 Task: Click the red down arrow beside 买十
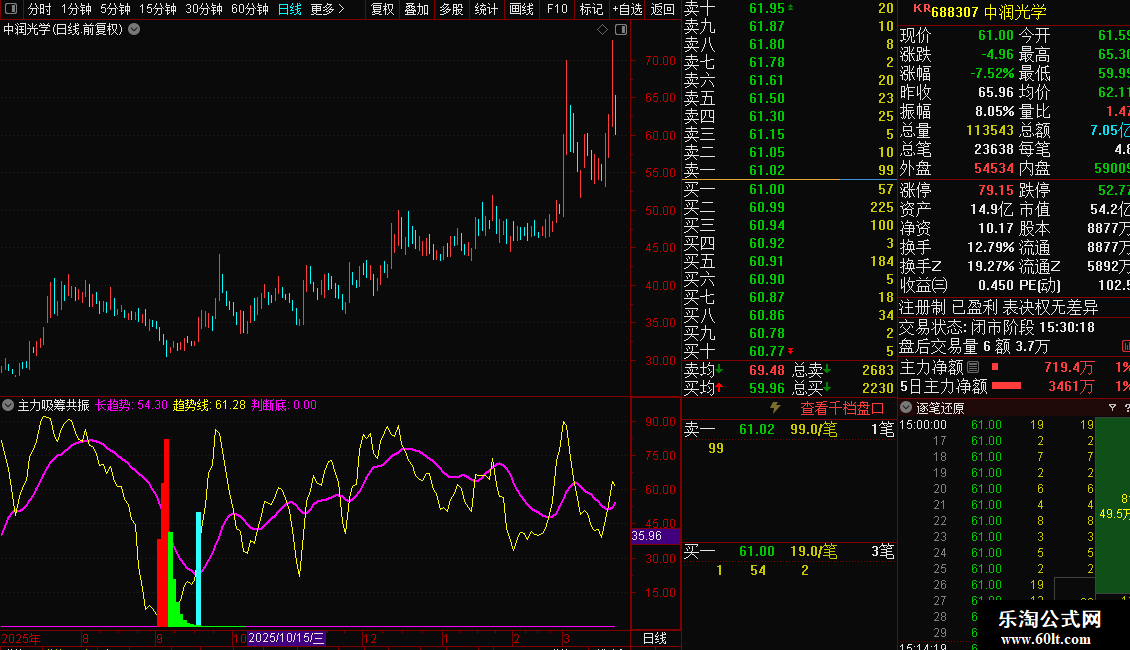tap(792, 351)
